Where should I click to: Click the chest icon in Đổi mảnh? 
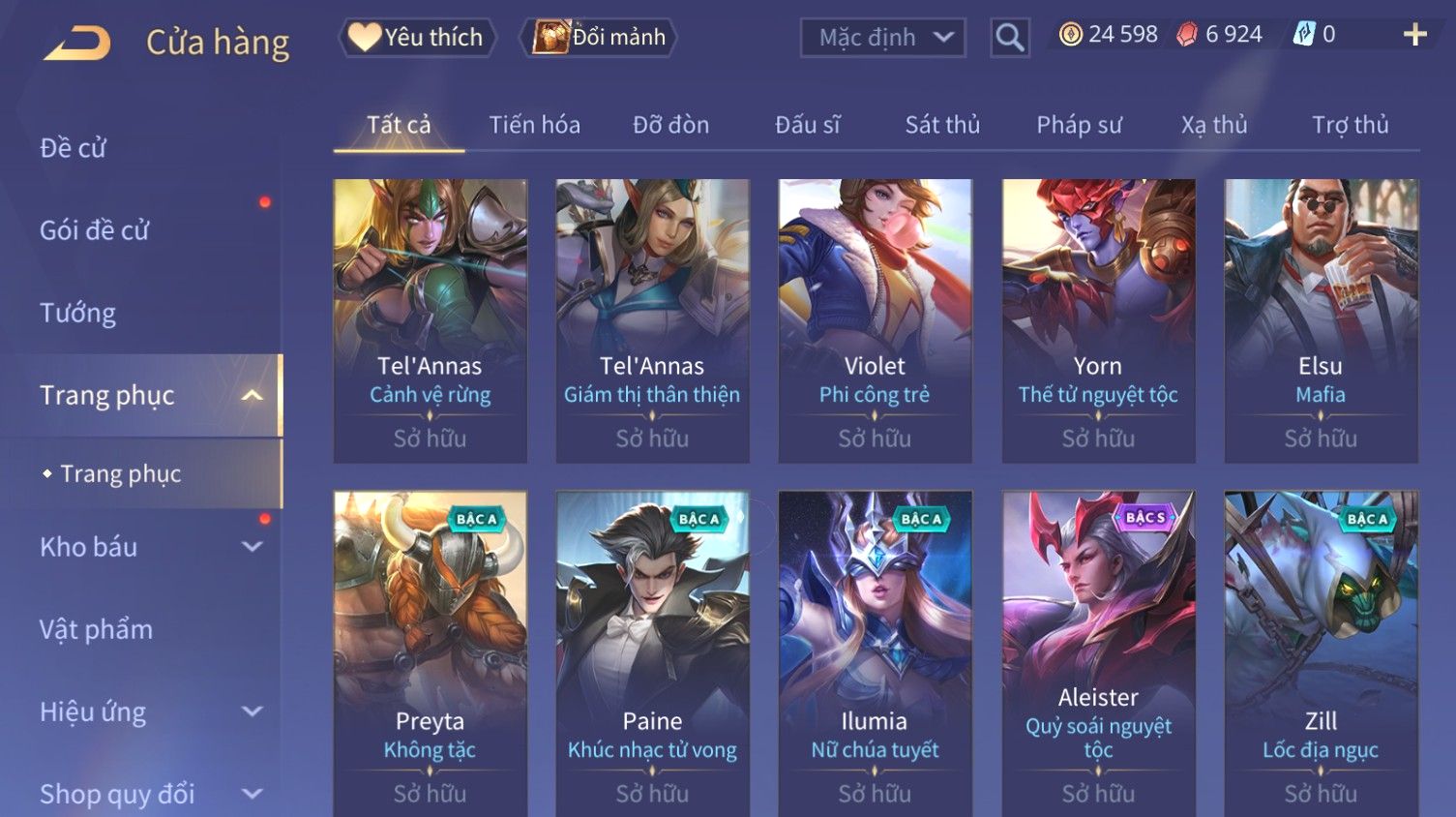pyautogui.click(x=550, y=37)
